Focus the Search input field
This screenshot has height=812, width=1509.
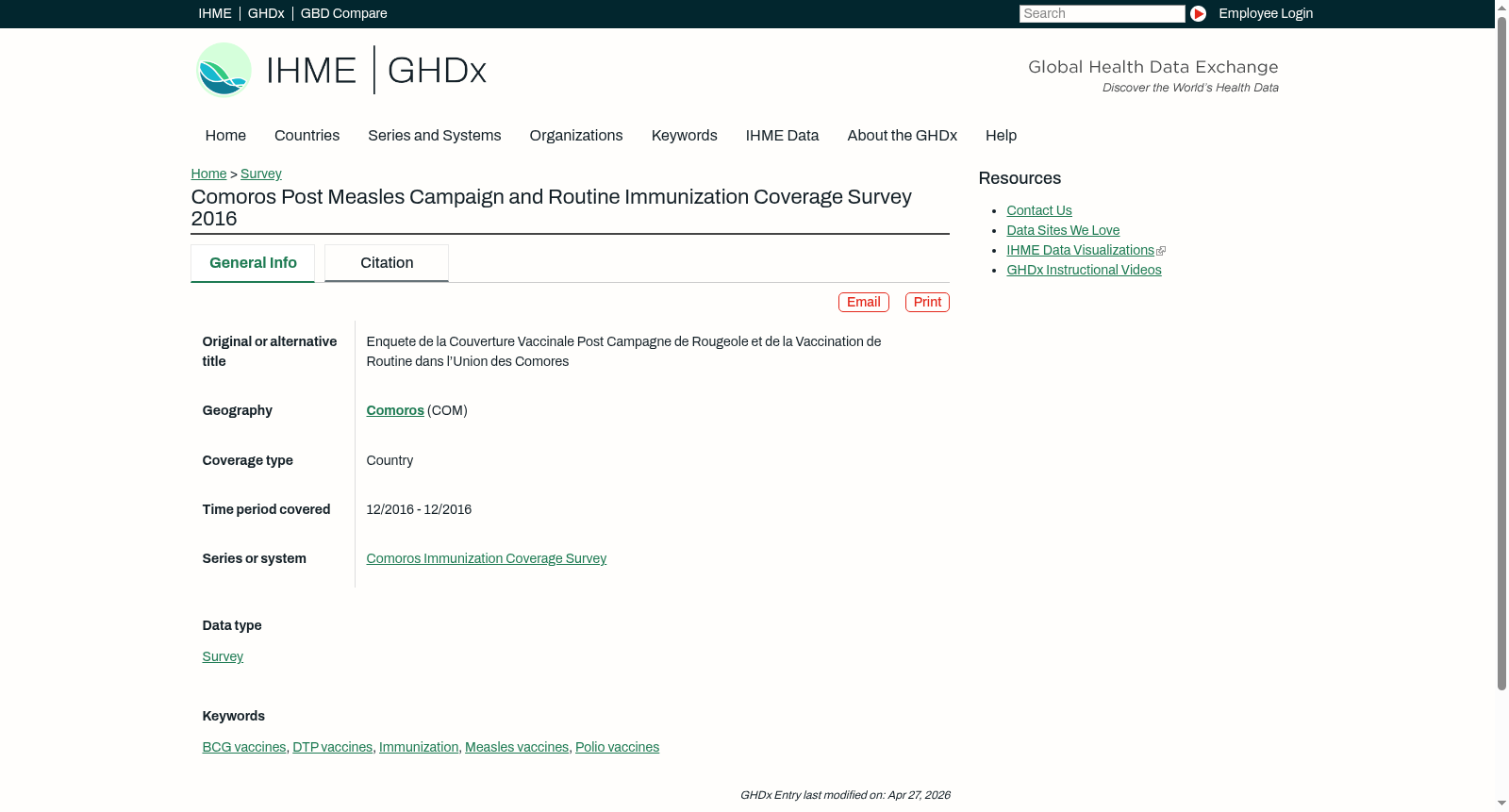tap(1102, 13)
